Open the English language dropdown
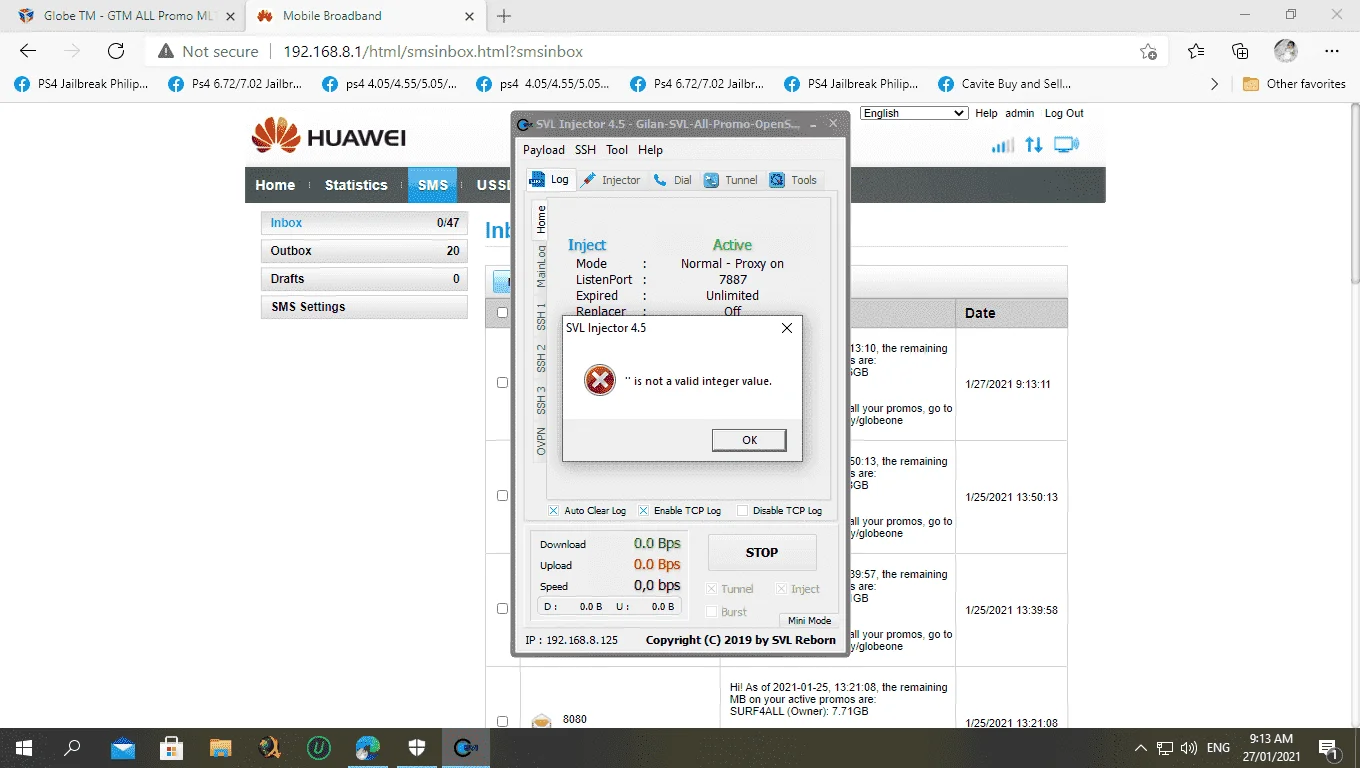Screen dimensions: 1360x768 pyautogui.click(x=914, y=113)
